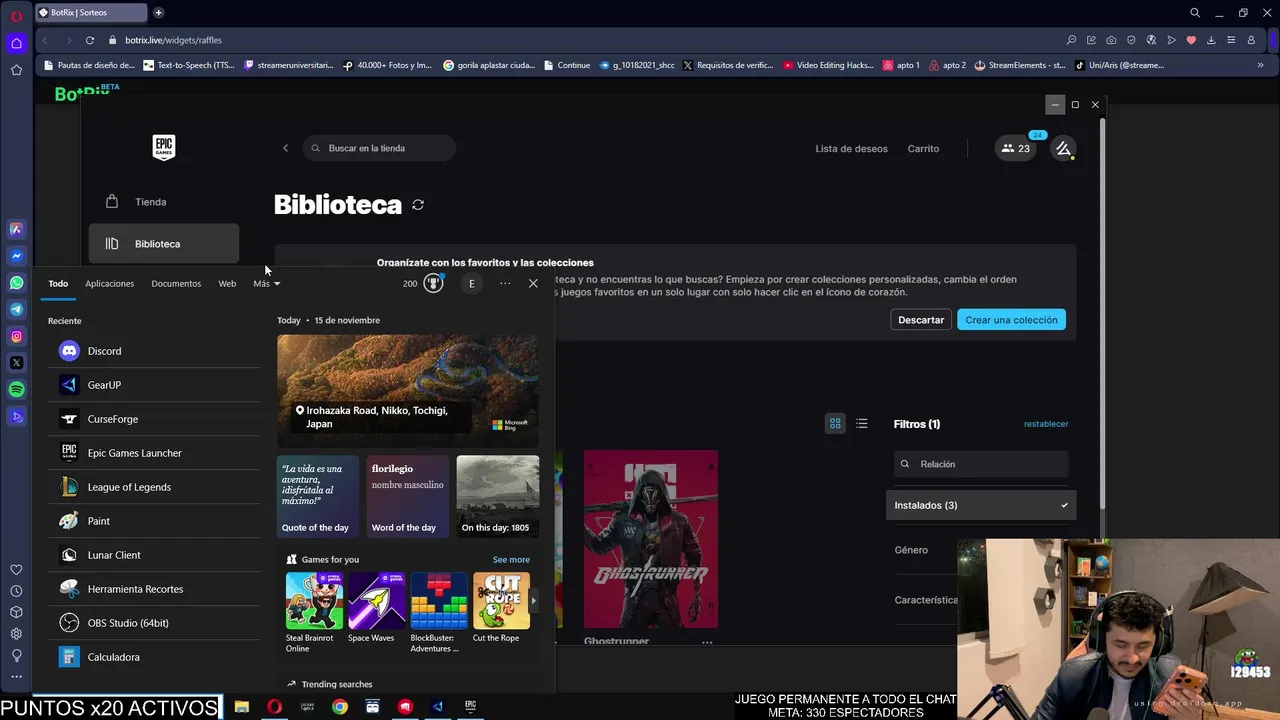Open the Epic friends list showing 23
This screenshot has width=1280, height=720.
[x=1016, y=148]
